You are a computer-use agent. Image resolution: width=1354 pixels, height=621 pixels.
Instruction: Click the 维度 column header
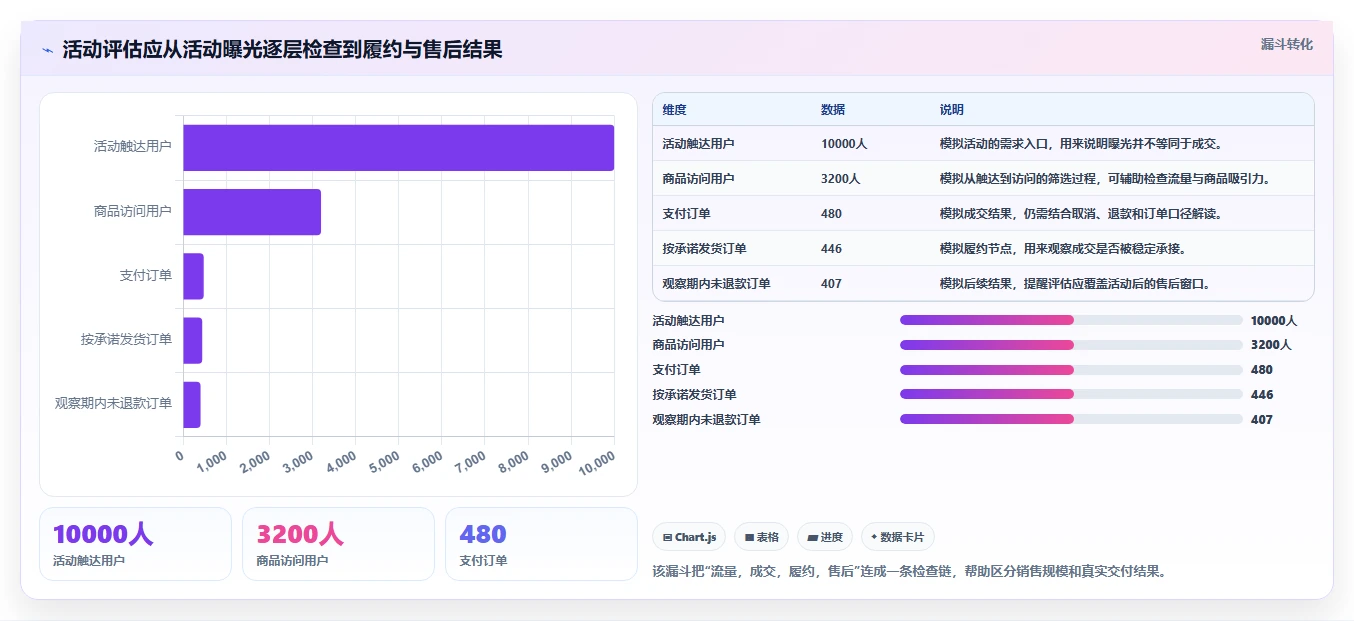[675, 110]
